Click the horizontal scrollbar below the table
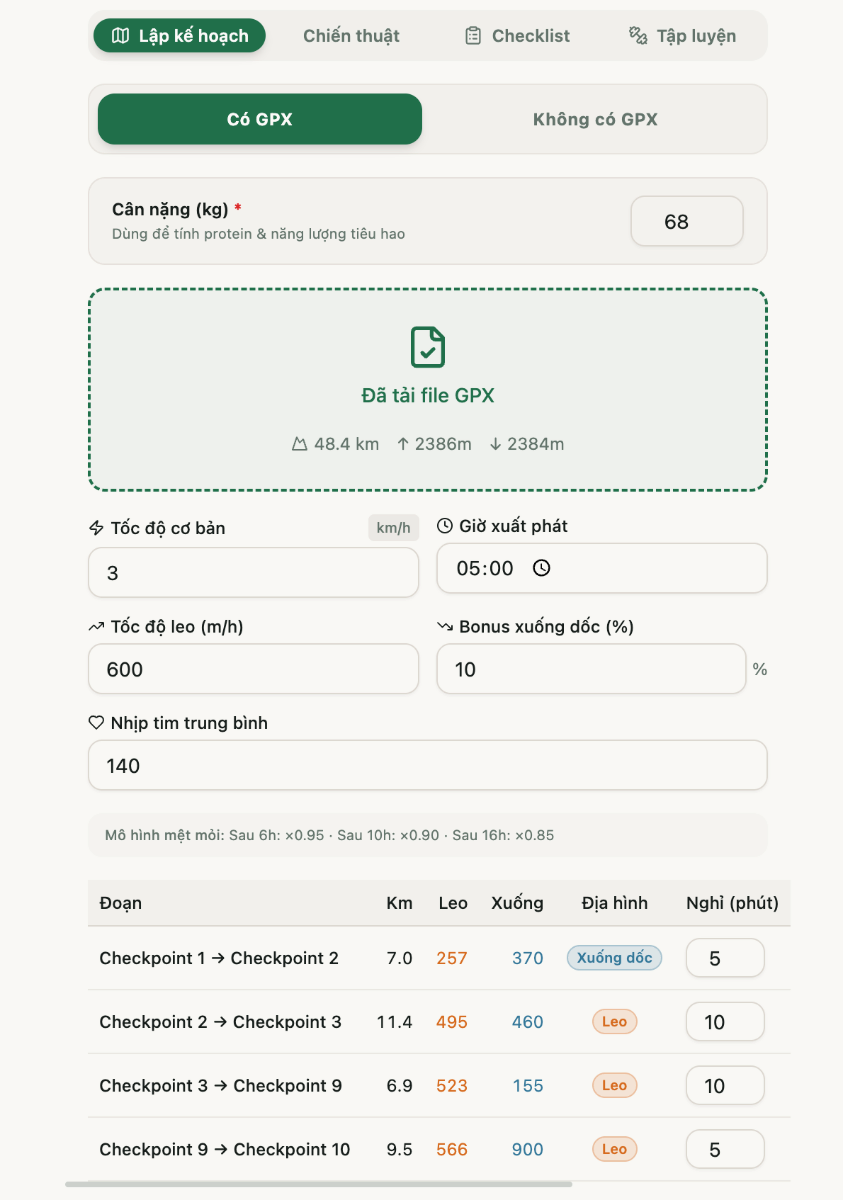The image size is (843, 1200). [319, 1184]
